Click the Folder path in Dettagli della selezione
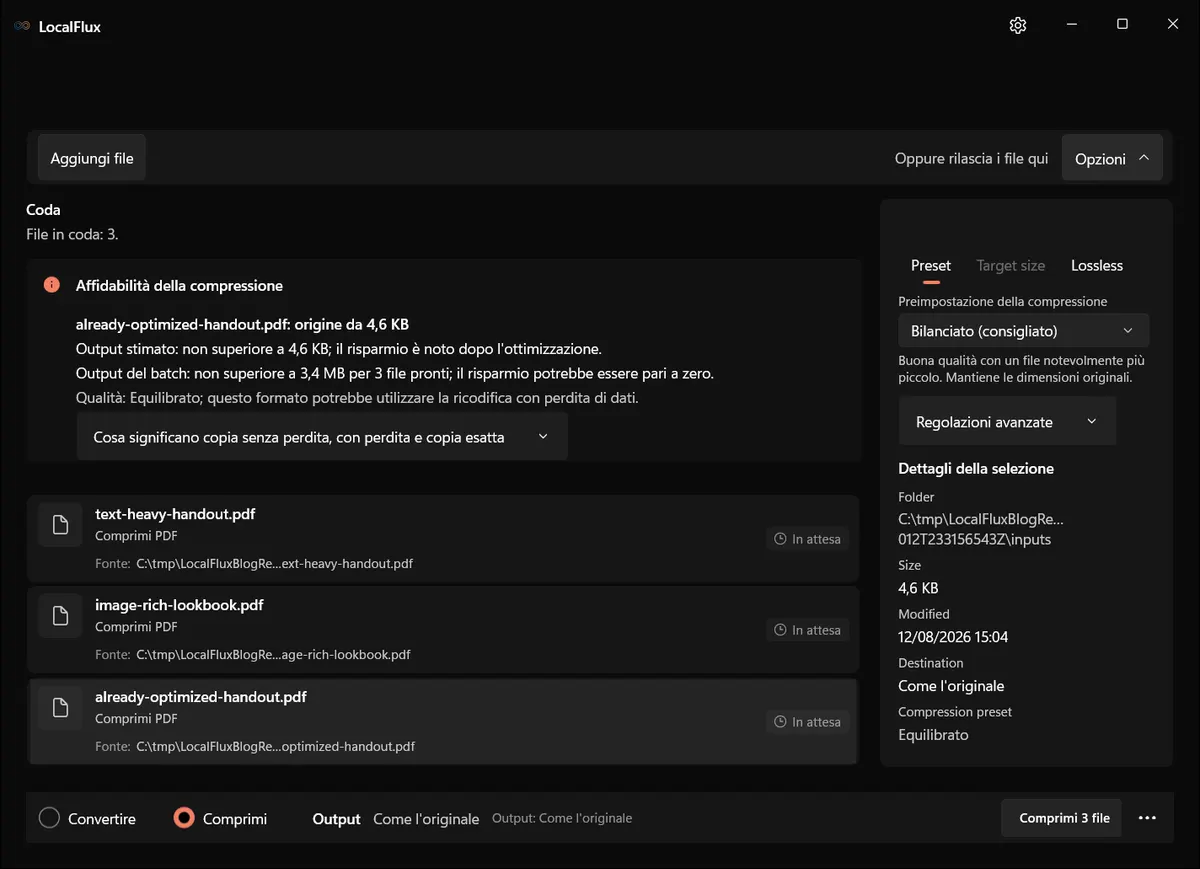This screenshot has width=1200, height=869. (x=981, y=529)
